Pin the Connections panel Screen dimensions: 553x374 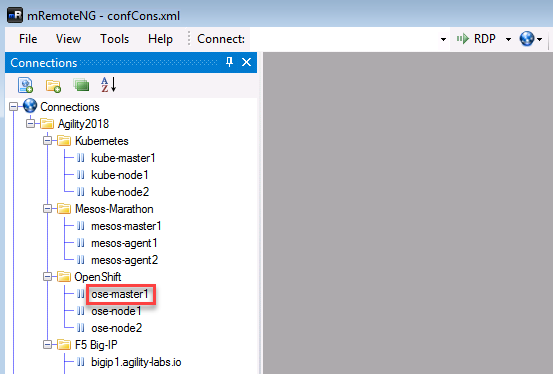229,62
